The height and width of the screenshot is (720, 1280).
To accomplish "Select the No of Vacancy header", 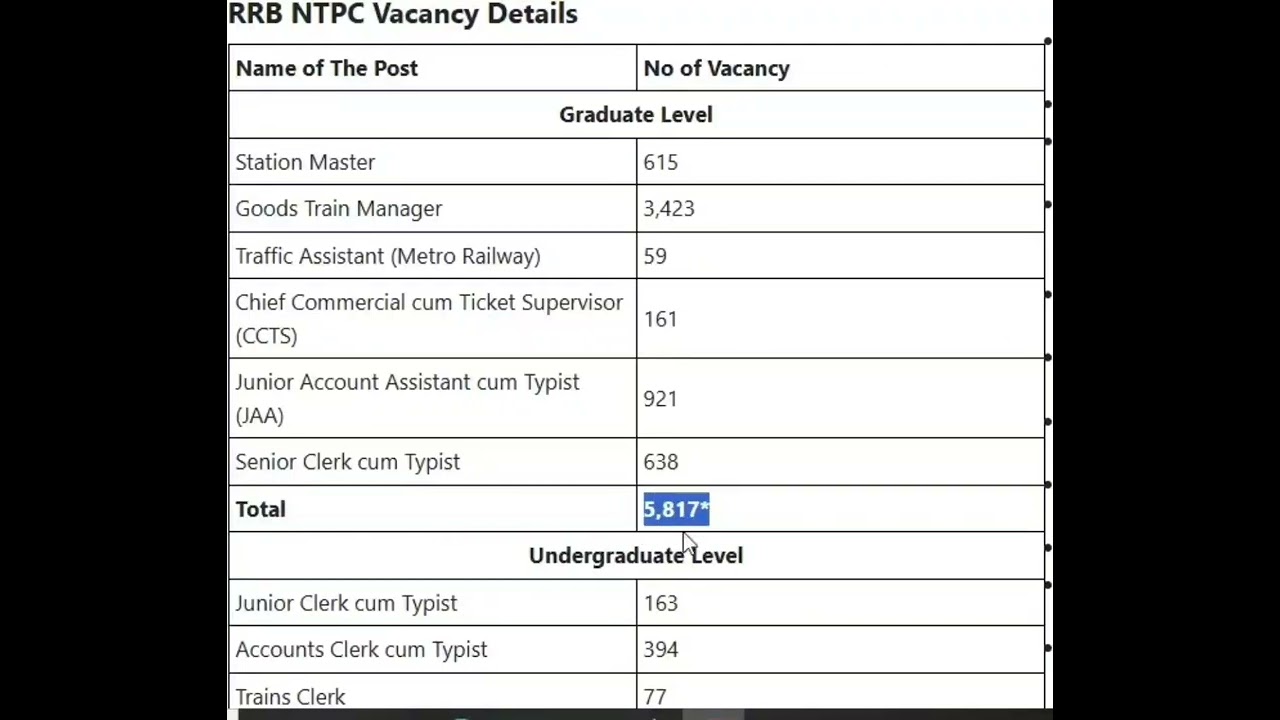I will pyautogui.click(x=716, y=68).
